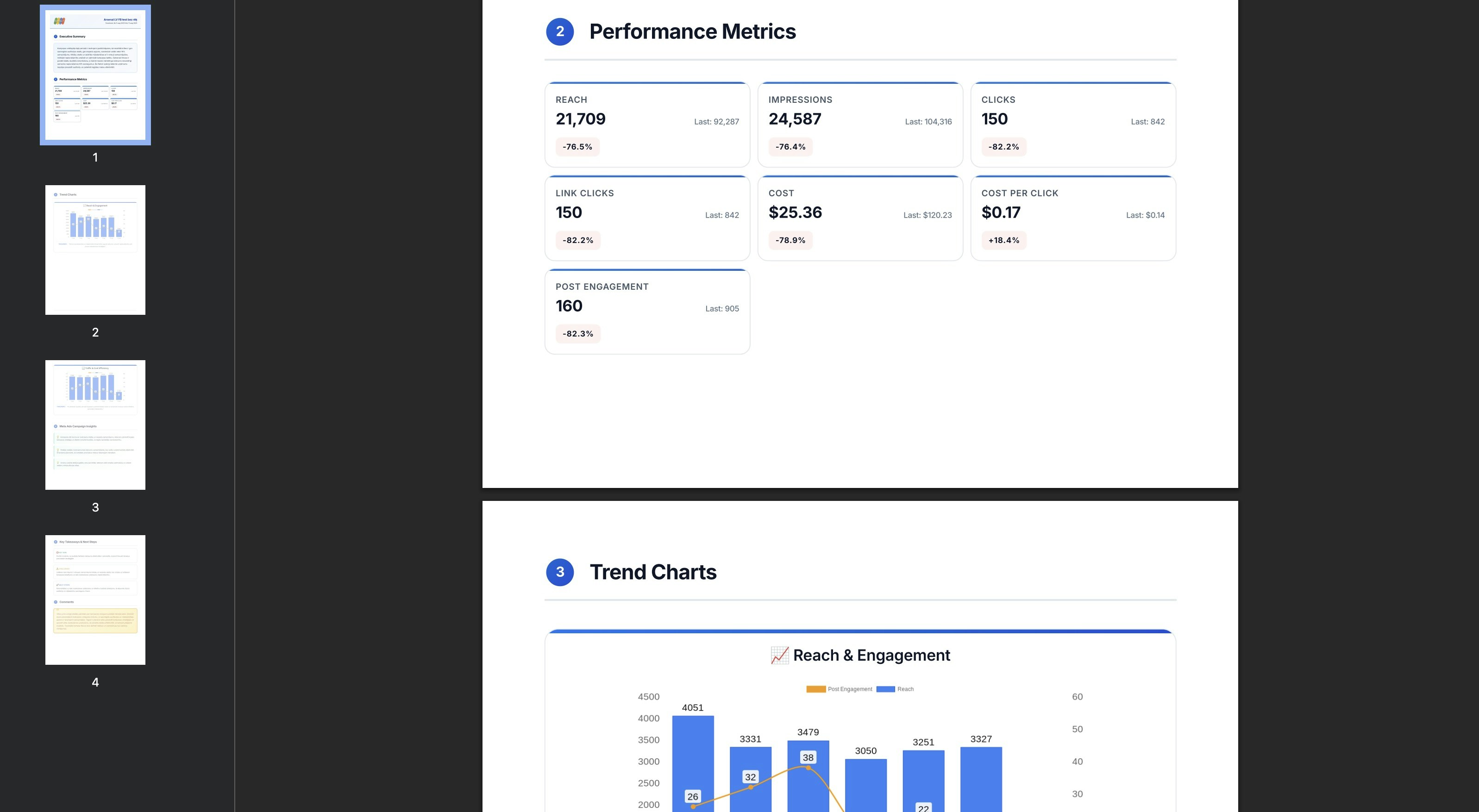The image size is (1479, 812).
Task: Click the left axis label 4500
Action: point(649,697)
